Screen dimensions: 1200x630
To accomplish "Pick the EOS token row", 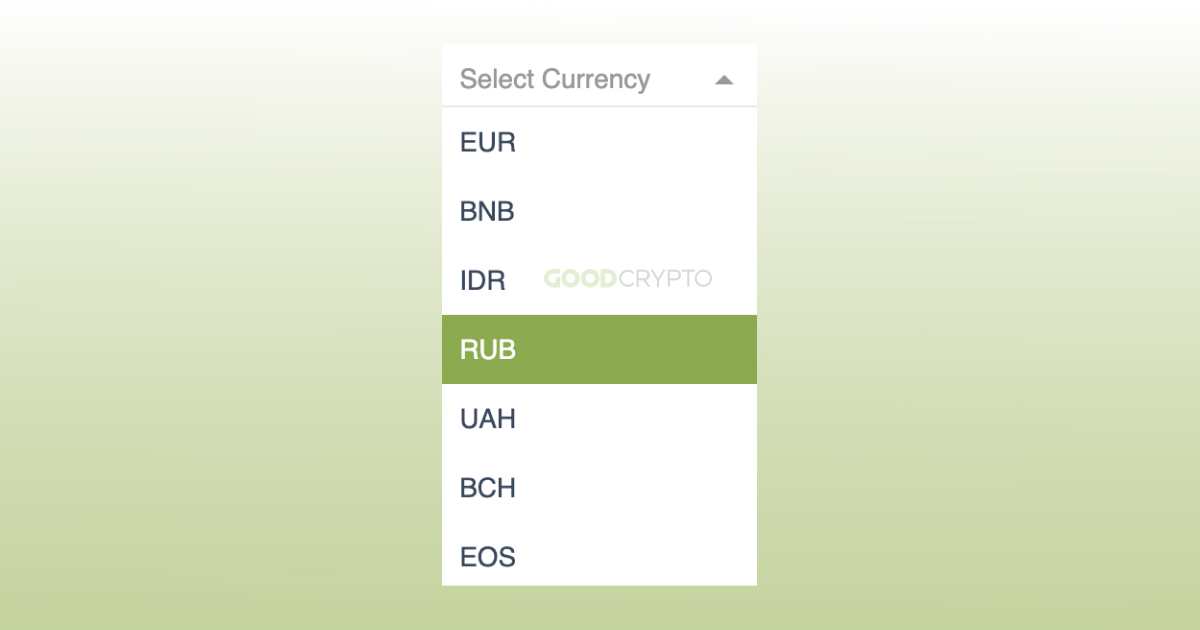I will click(598, 557).
